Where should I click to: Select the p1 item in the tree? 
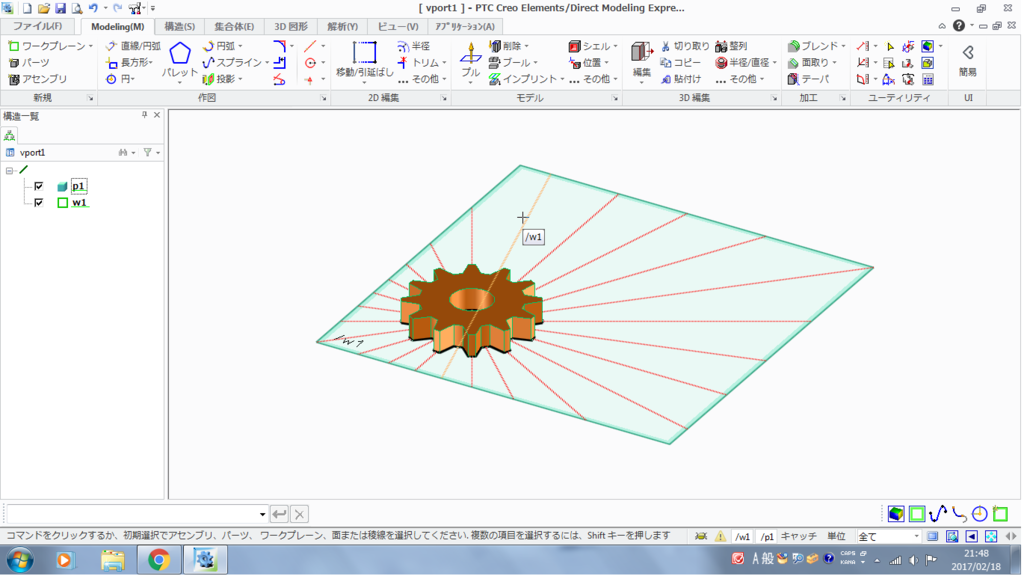pyautogui.click(x=78, y=186)
